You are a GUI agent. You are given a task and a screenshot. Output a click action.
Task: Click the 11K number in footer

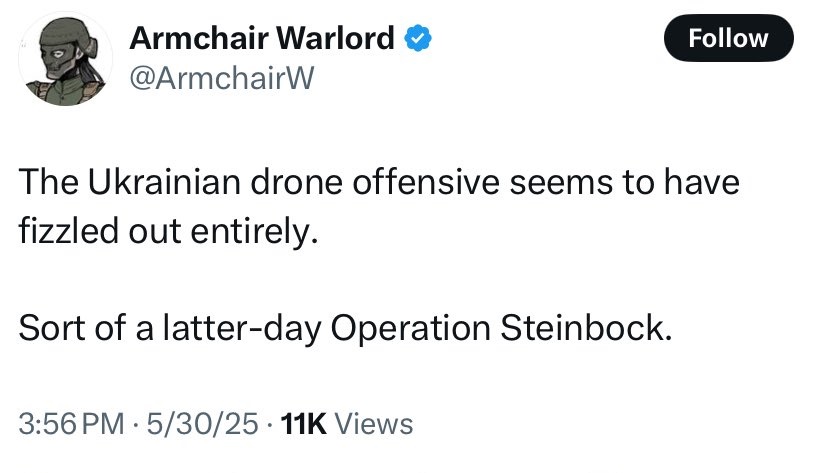[305, 423]
